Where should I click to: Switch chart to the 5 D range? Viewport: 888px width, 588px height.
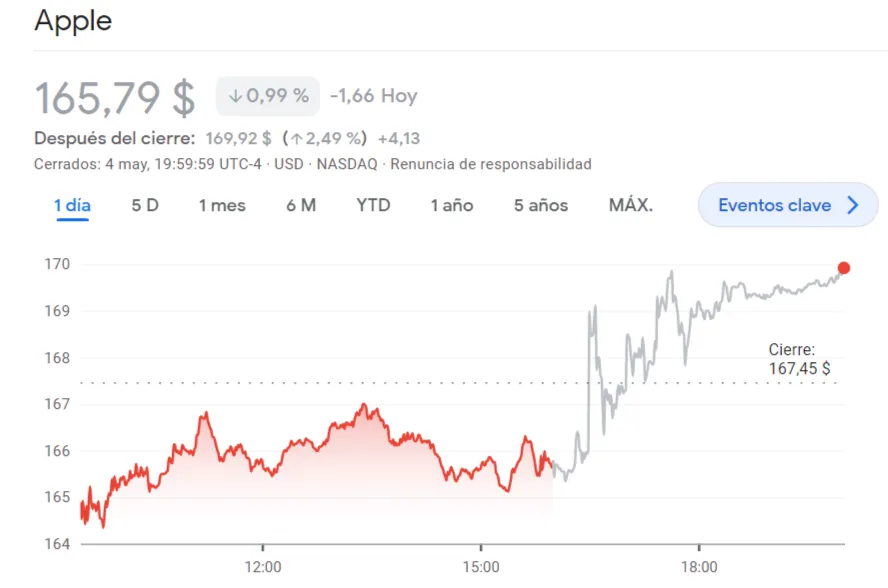(145, 205)
